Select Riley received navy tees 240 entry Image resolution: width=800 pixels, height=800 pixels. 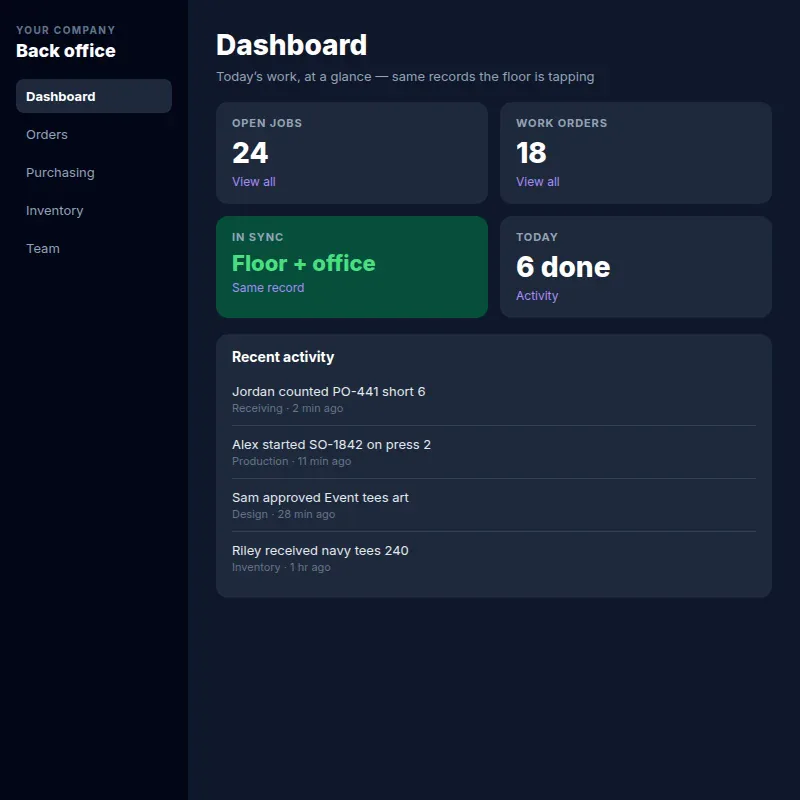pyautogui.click(x=494, y=558)
